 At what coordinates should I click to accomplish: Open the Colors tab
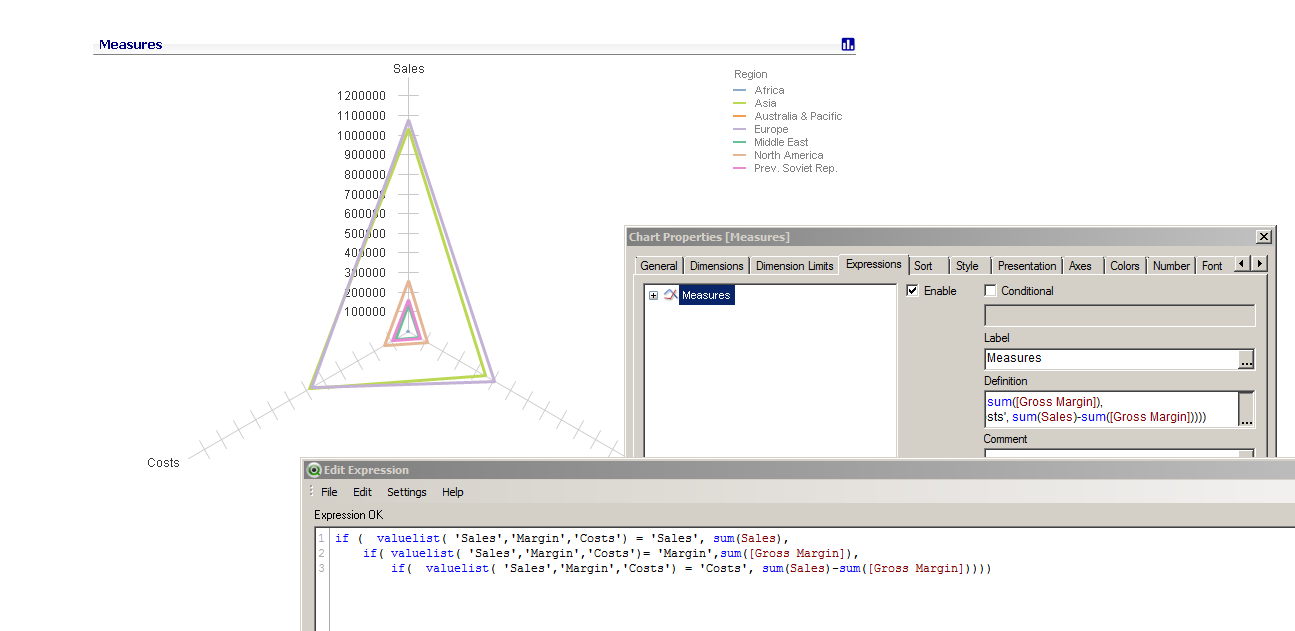(1124, 266)
